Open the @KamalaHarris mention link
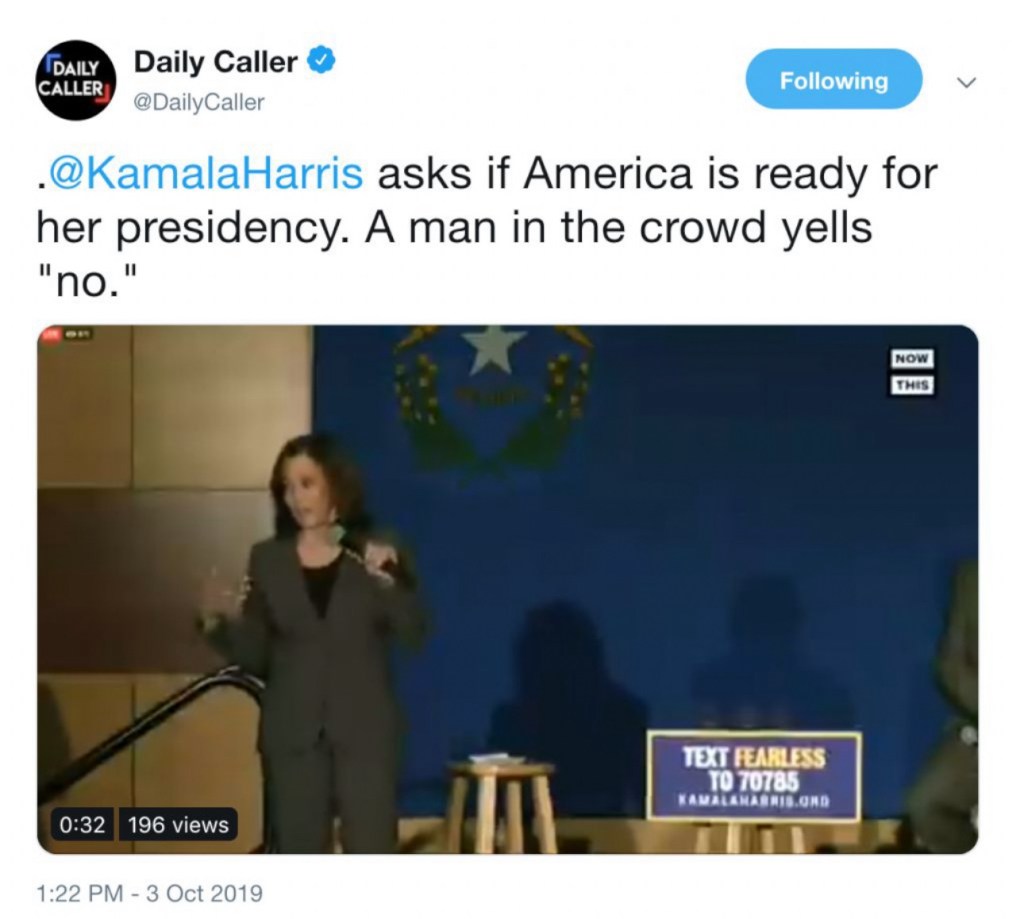Screen dimensions: 1024x919 coord(204,174)
